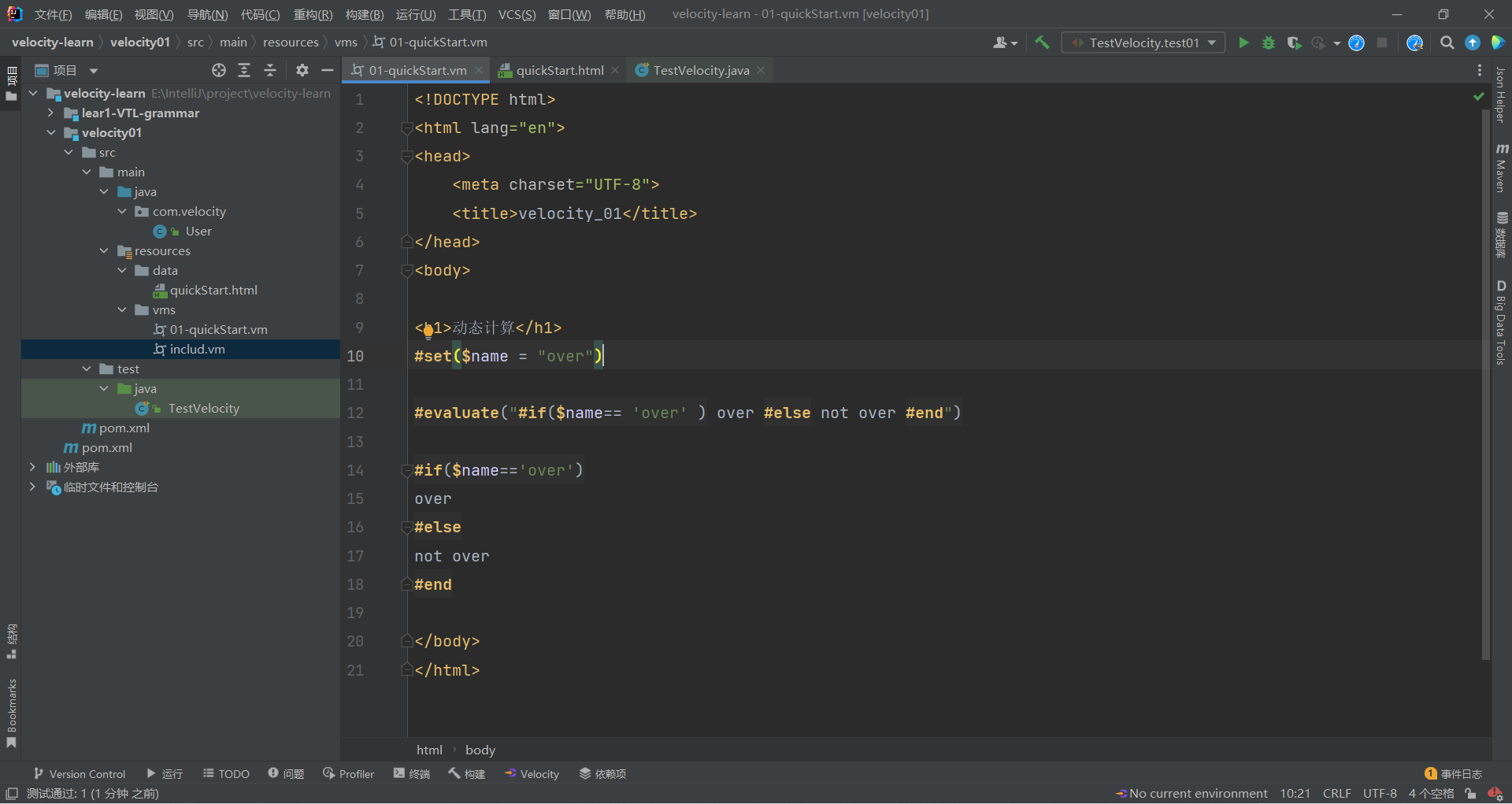Toggle the read-only lock icon in status bar
Image resolution: width=1512 pixels, height=804 pixels.
coord(1470,793)
